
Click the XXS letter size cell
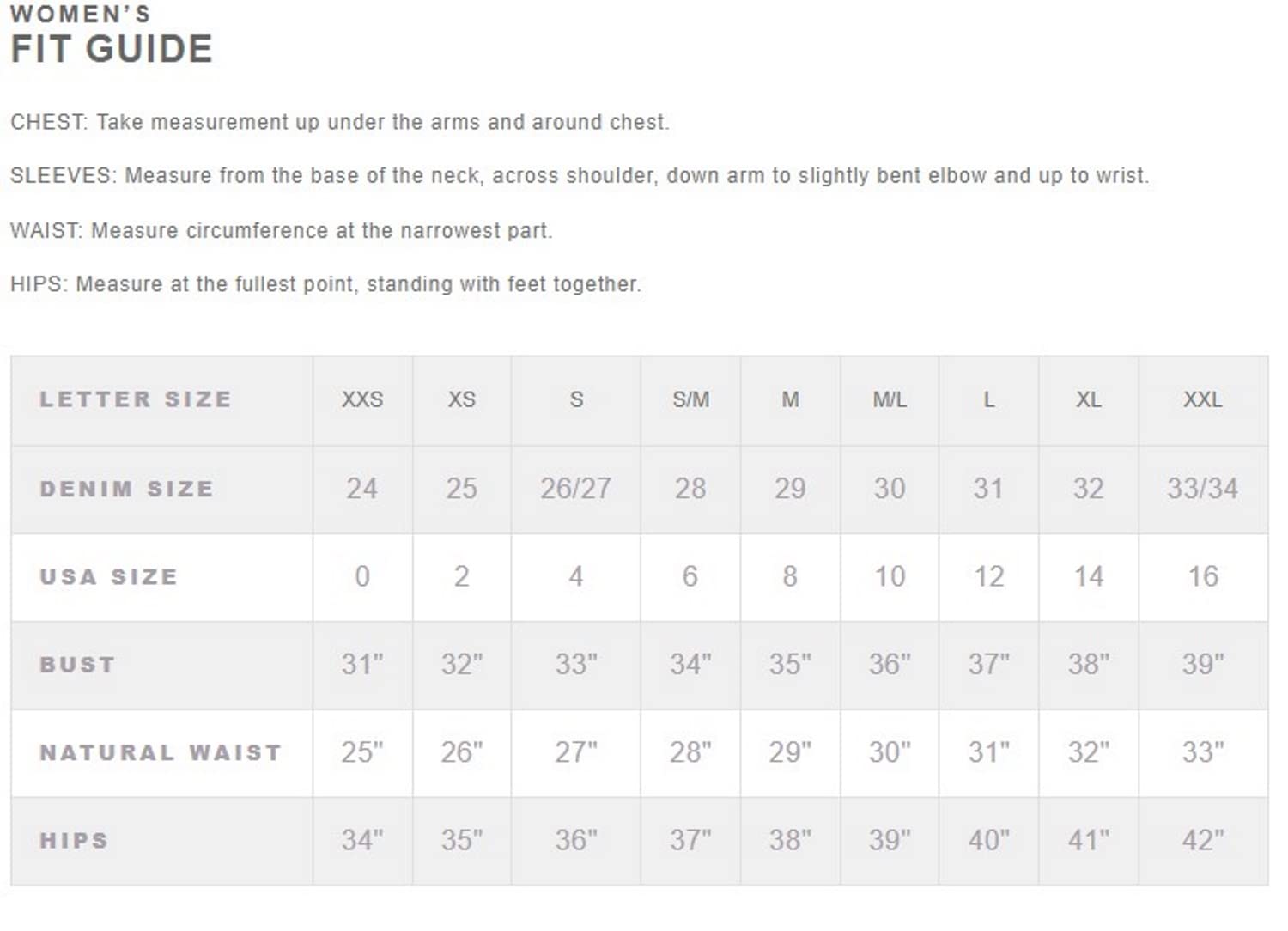[x=362, y=399]
